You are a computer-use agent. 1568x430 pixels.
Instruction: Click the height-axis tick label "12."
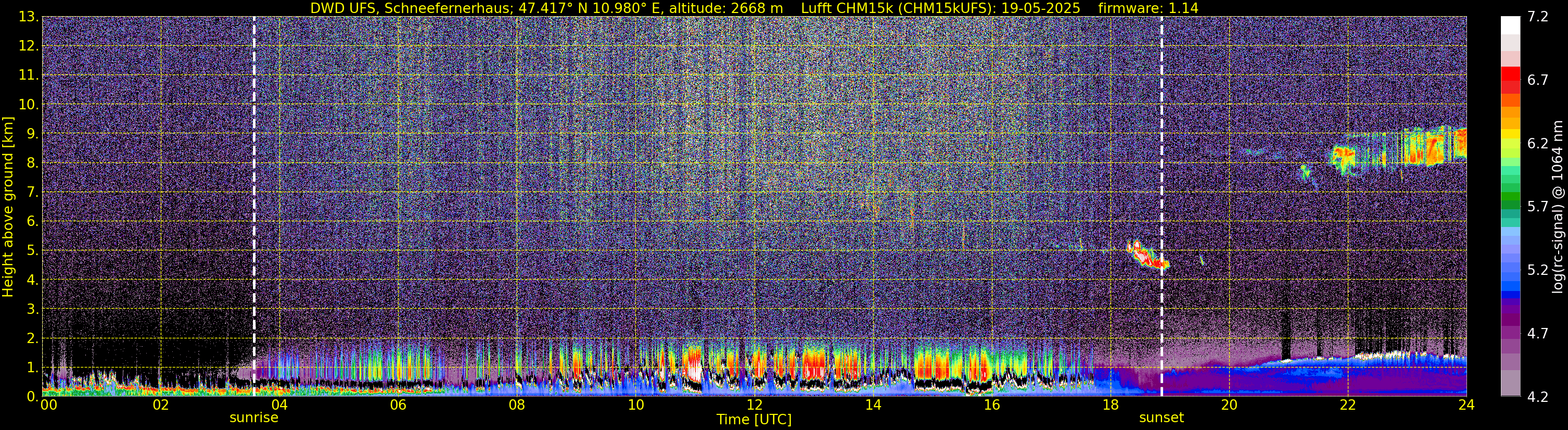click(29, 46)
